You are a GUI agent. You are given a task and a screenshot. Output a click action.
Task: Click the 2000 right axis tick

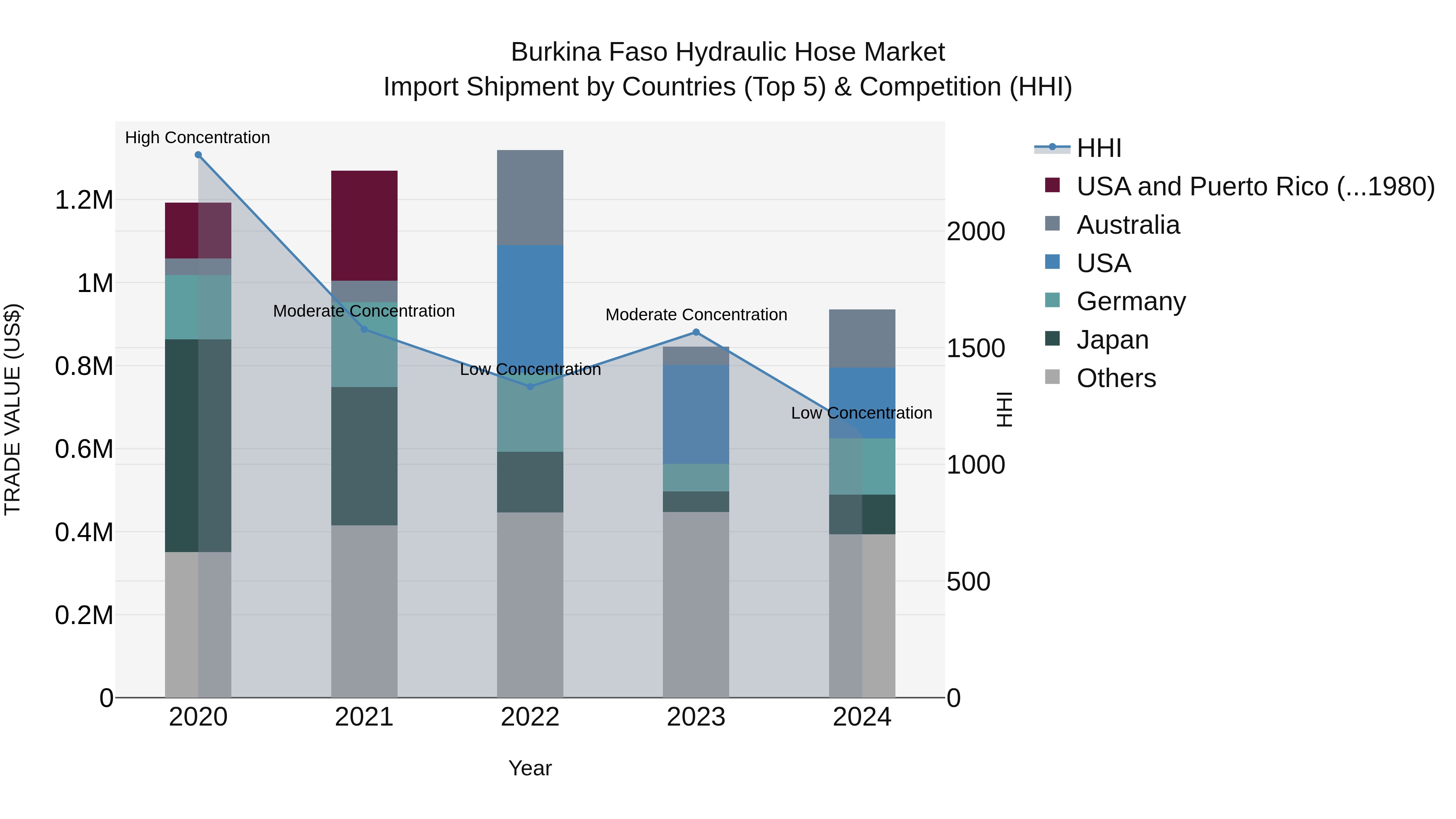point(976,232)
